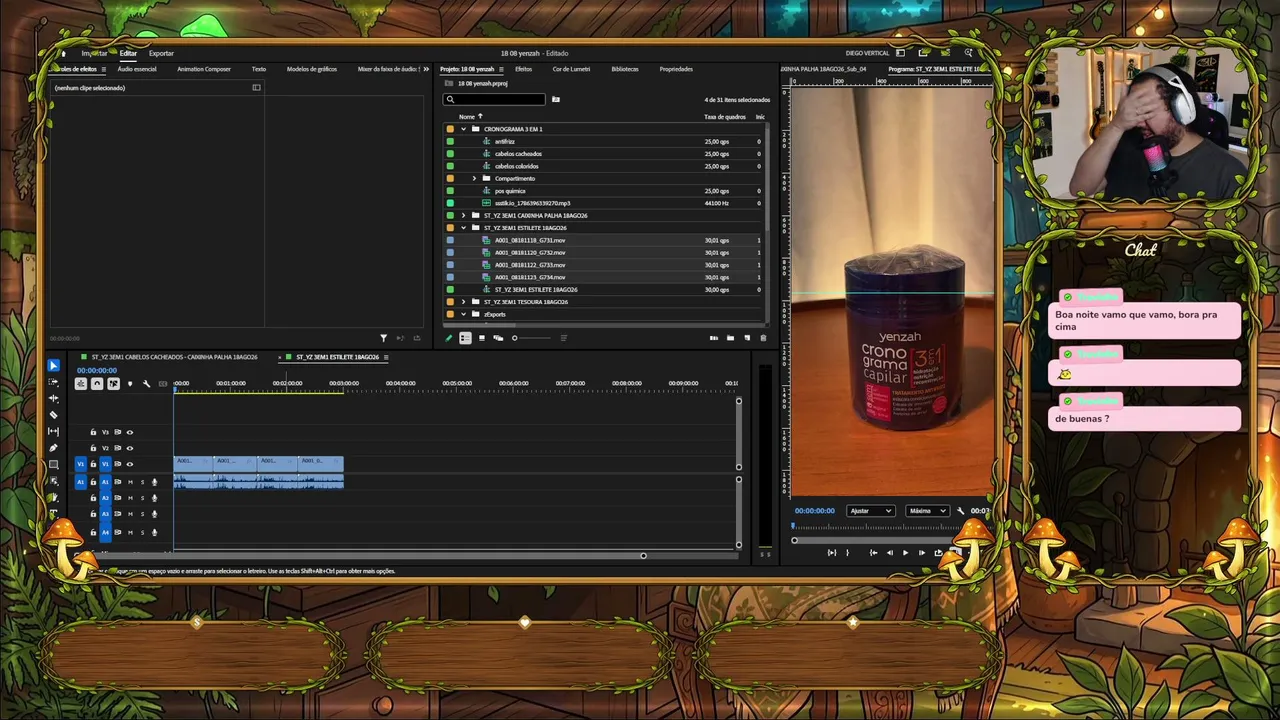Switch project panel to freeform view
This screenshot has height=720, width=1280.
(x=498, y=338)
